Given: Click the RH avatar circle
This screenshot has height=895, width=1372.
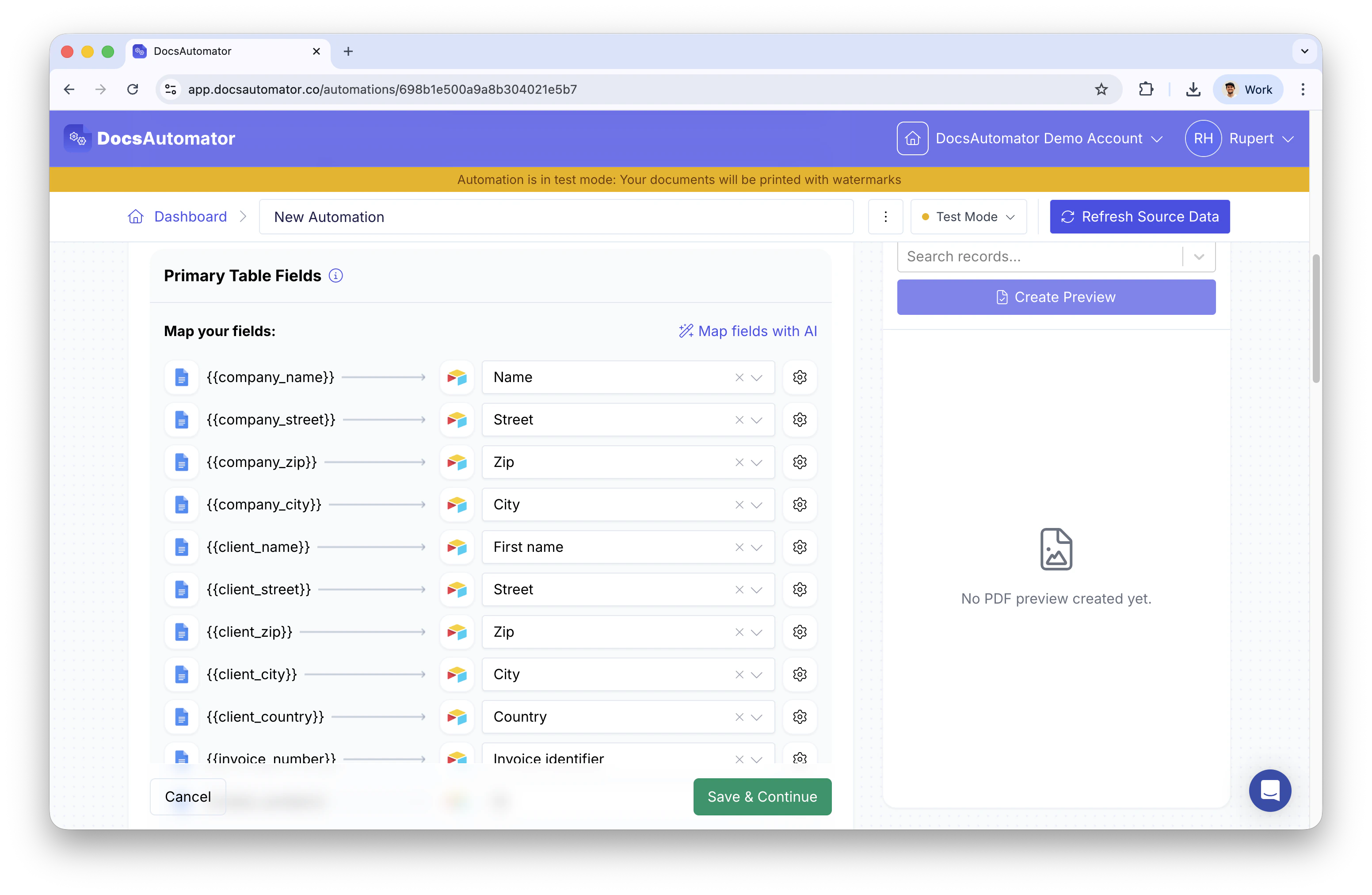Looking at the screenshot, I should [1203, 138].
